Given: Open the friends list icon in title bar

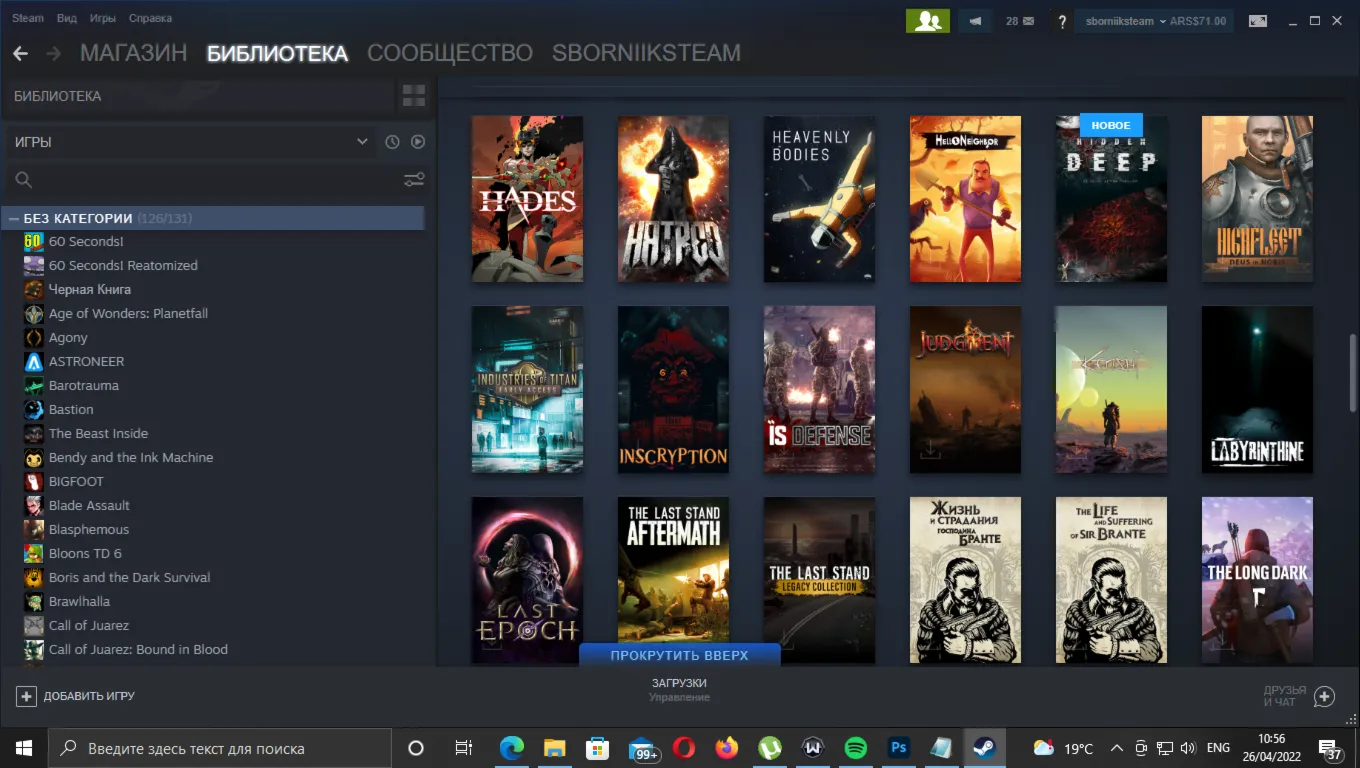Looking at the screenshot, I should tap(927, 21).
